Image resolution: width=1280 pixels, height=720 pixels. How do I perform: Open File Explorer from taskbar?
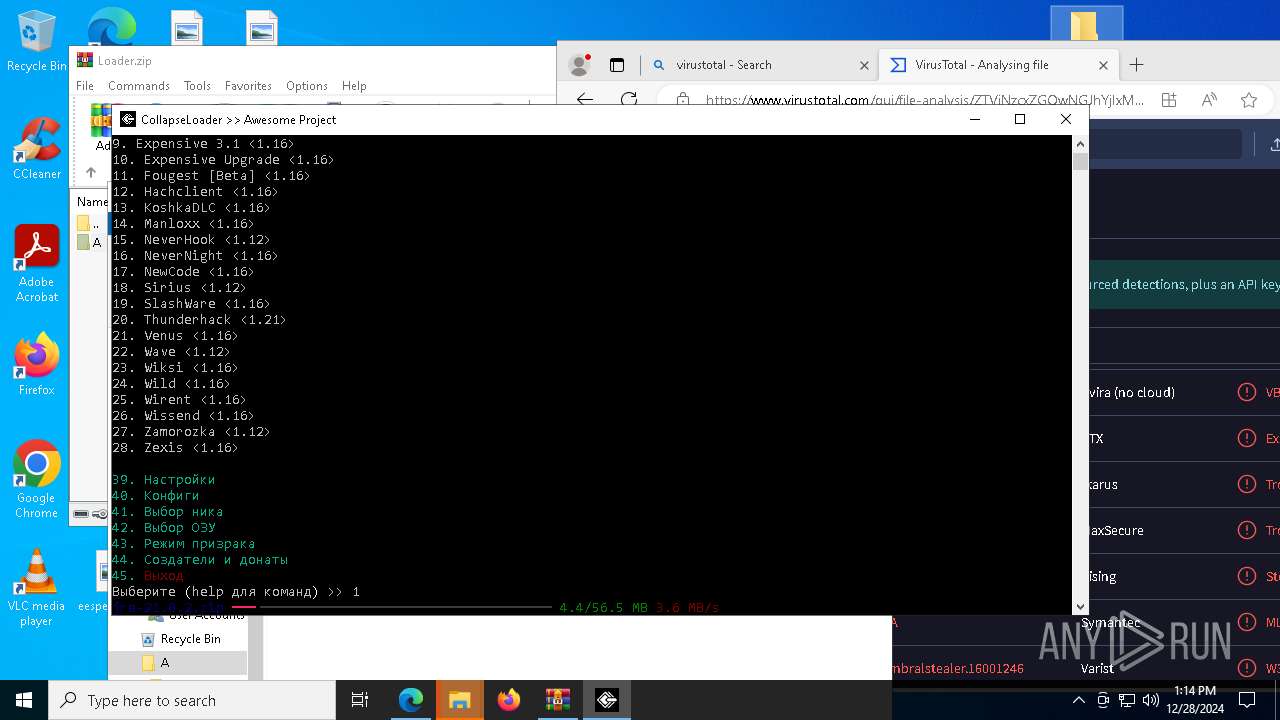pos(459,700)
